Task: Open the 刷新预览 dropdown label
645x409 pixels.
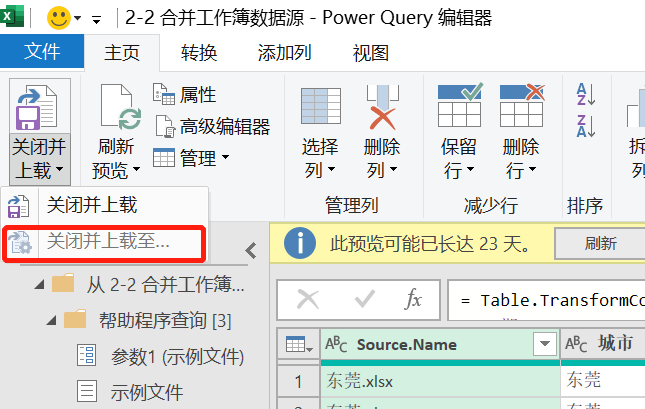Action: pos(116,158)
